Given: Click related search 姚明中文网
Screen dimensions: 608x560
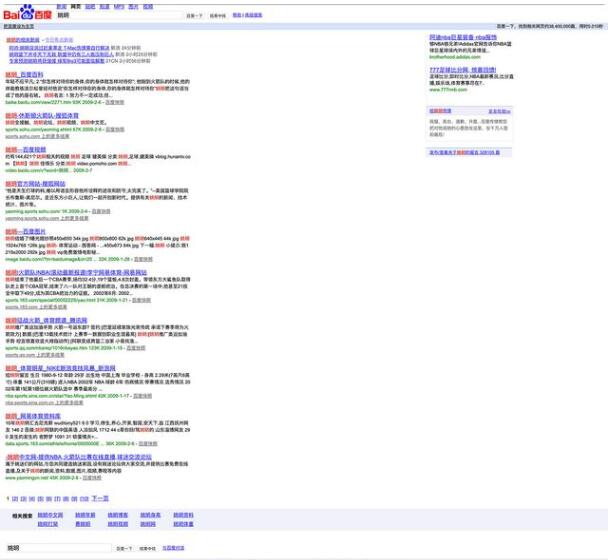Looking at the screenshot, I should coord(50,515).
